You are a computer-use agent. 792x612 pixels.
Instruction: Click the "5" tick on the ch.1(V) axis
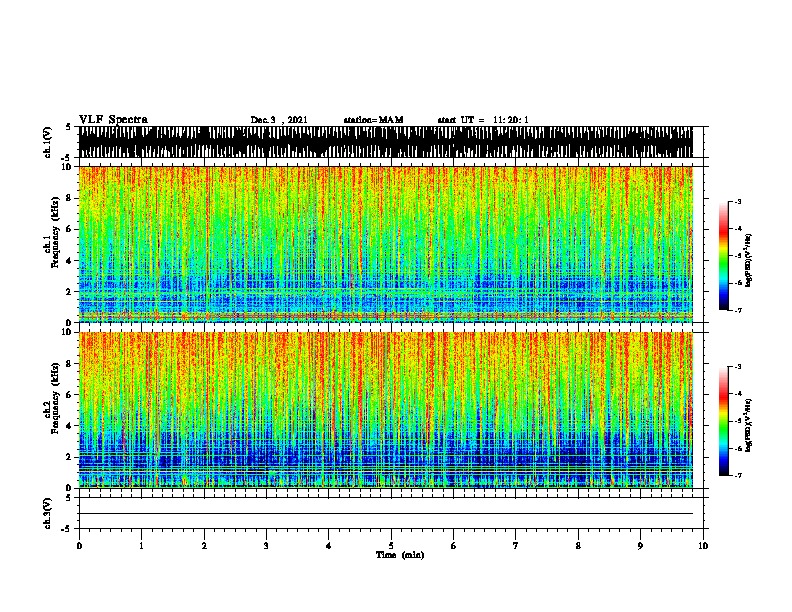click(x=70, y=127)
